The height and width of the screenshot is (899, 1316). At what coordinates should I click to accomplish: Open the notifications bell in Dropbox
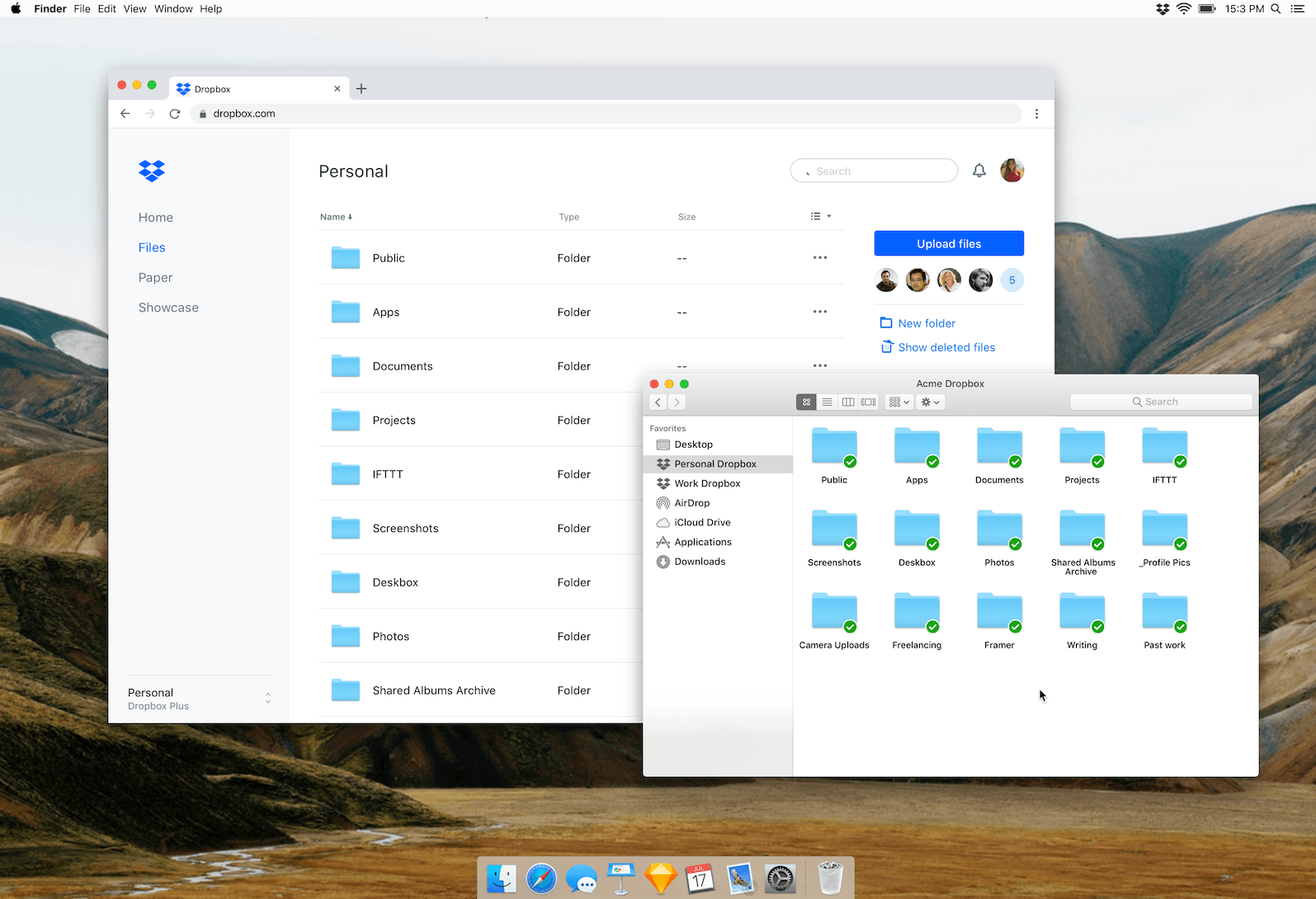pos(979,171)
